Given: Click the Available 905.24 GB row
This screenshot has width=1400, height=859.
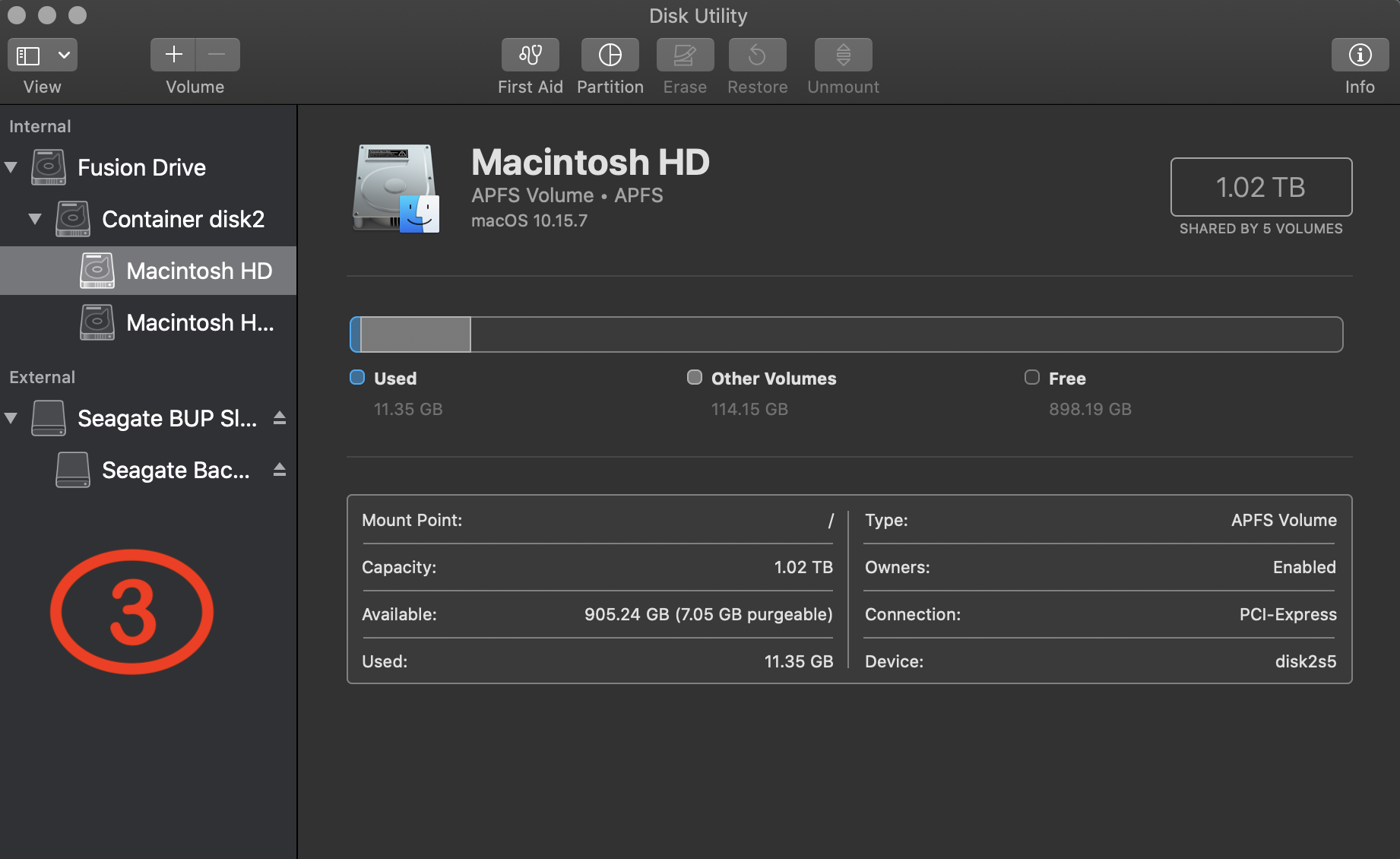Looking at the screenshot, I should [597, 614].
